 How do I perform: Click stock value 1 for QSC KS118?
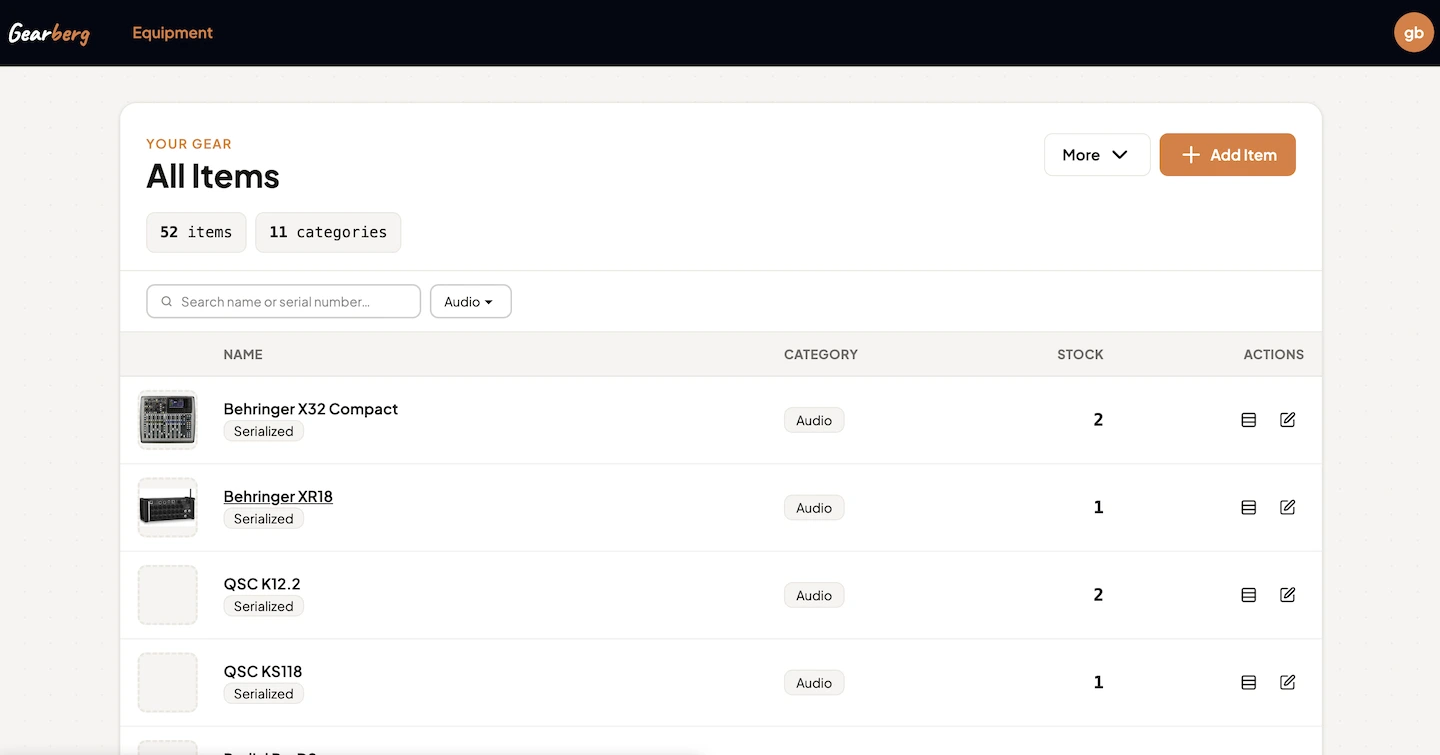click(1098, 682)
